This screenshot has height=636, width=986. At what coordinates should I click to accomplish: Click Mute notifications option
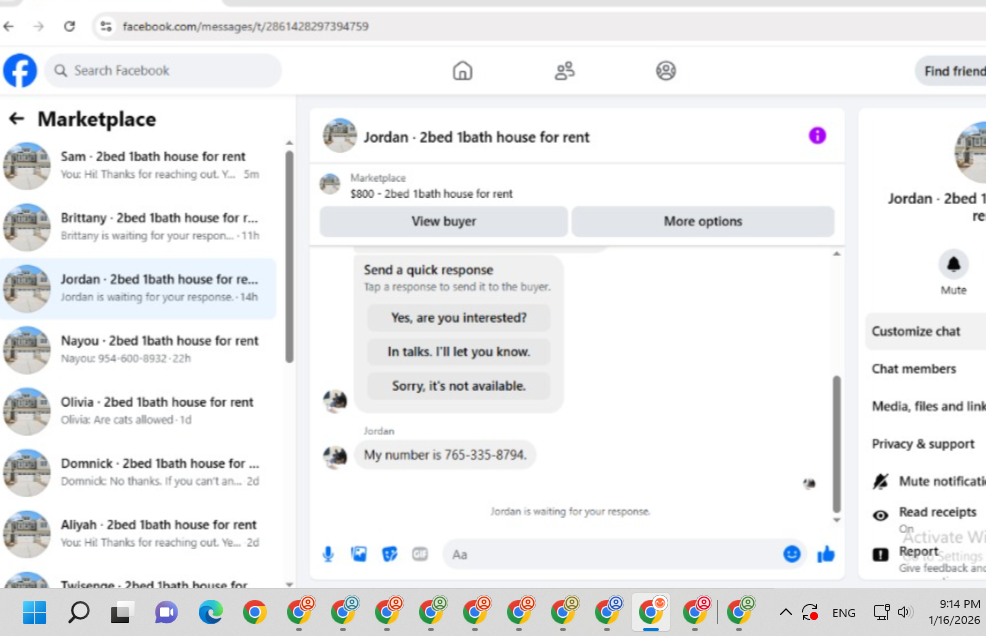click(x=928, y=481)
